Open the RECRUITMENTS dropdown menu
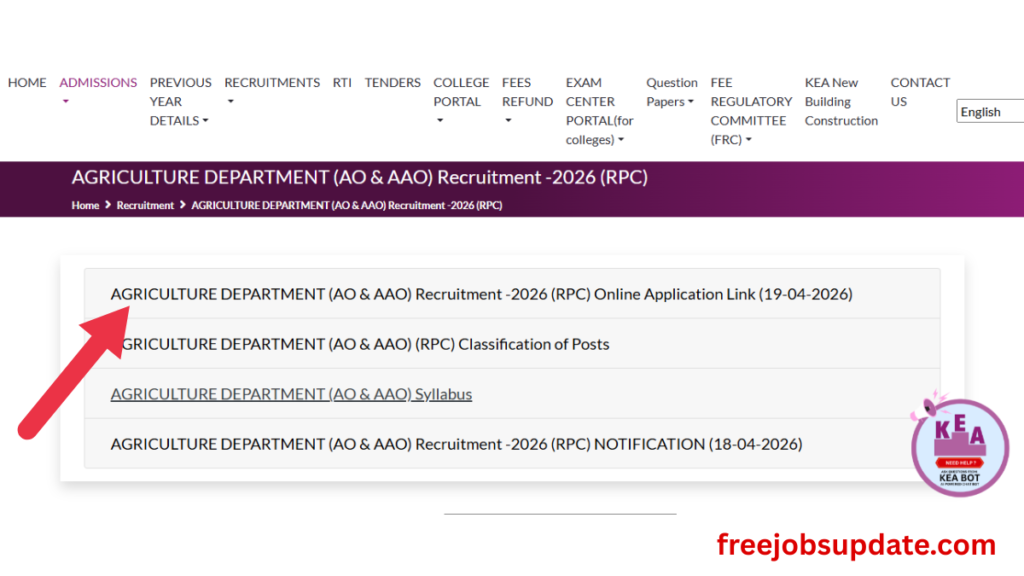 [x=271, y=83]
